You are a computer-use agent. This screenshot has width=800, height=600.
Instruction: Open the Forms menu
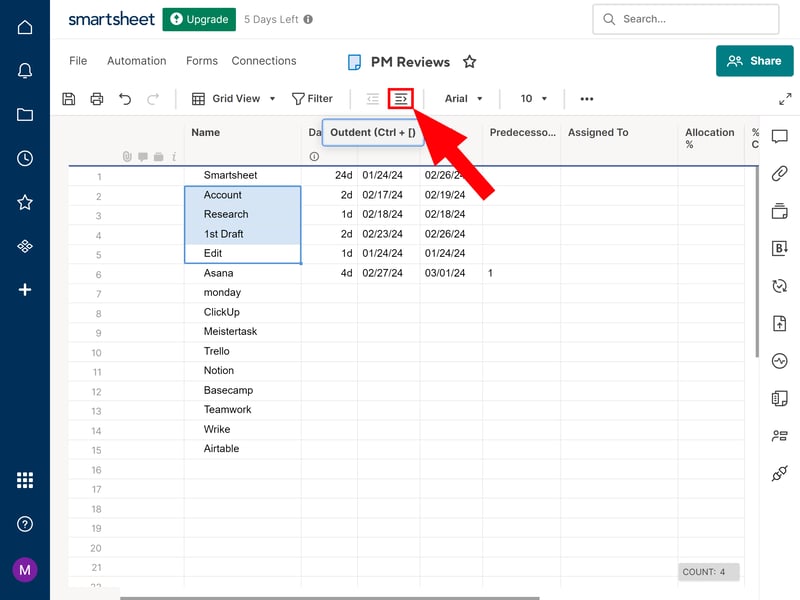pyautogui.click(x=202, y=61)
